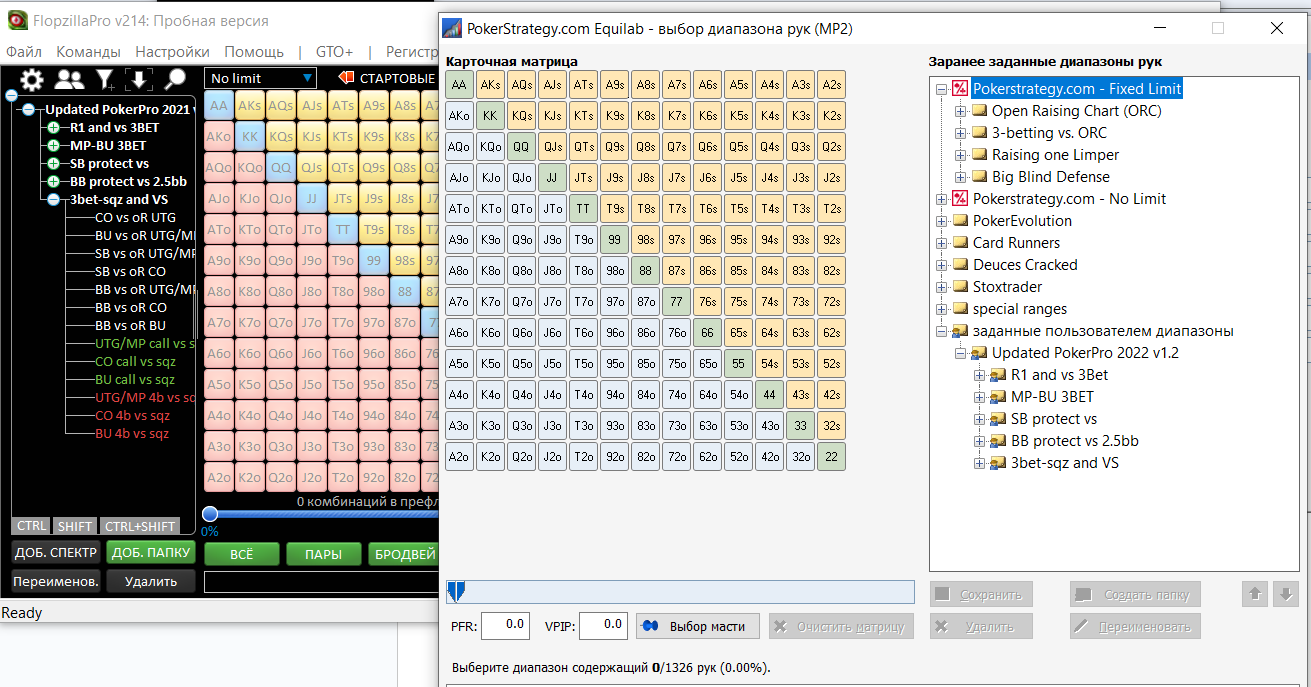Click the folder icon beside Stoxtrader
Viewport: 1311px width, 687px height.
click(960, 287)
